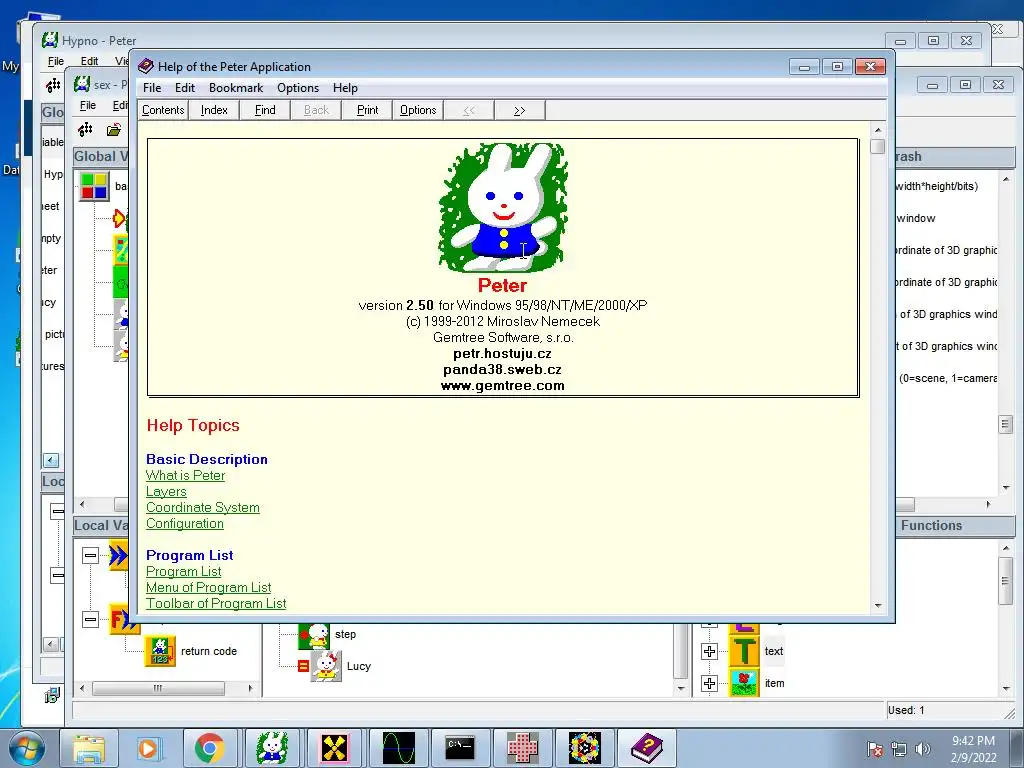Open the Coordinate System link
Image resolution: width=1024 pixels, height=768 pixels.
pyautogui.click(x=202, y=507)
